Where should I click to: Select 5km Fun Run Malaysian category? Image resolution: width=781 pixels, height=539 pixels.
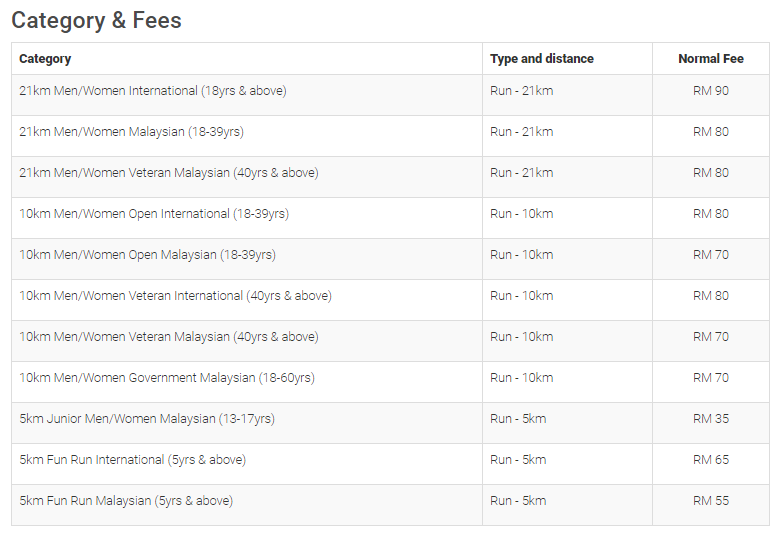[126, 501]
